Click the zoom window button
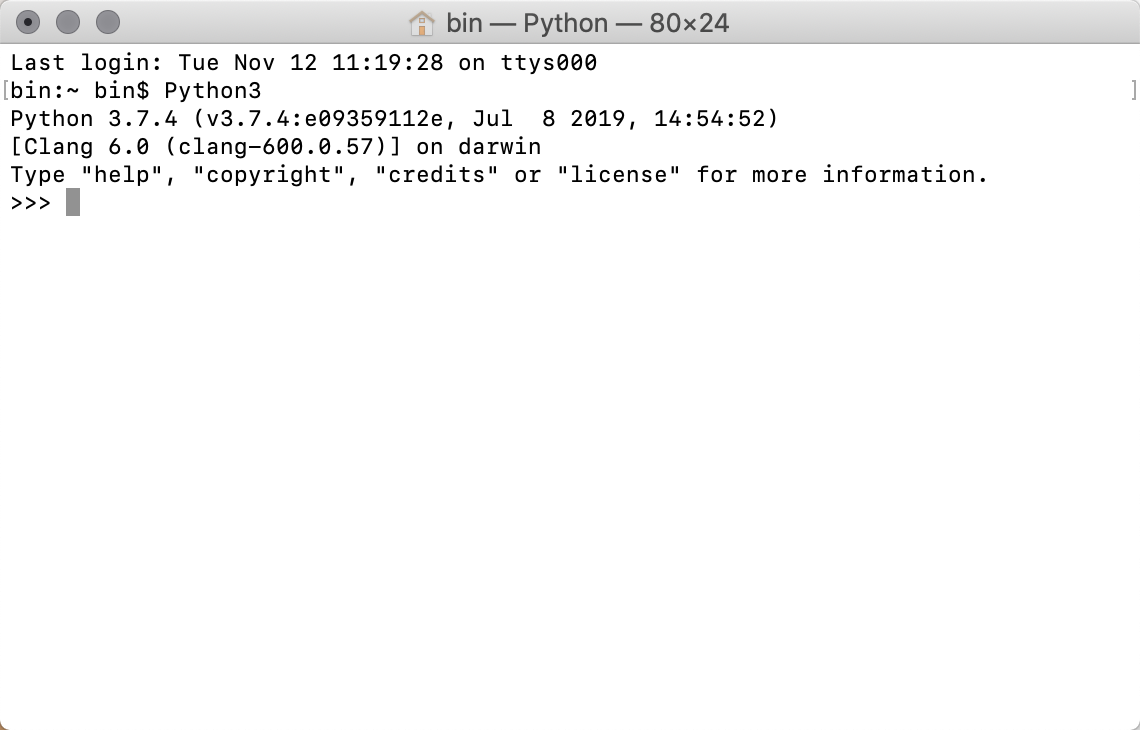Screen dimensions: 1140x730 [107, 21]
